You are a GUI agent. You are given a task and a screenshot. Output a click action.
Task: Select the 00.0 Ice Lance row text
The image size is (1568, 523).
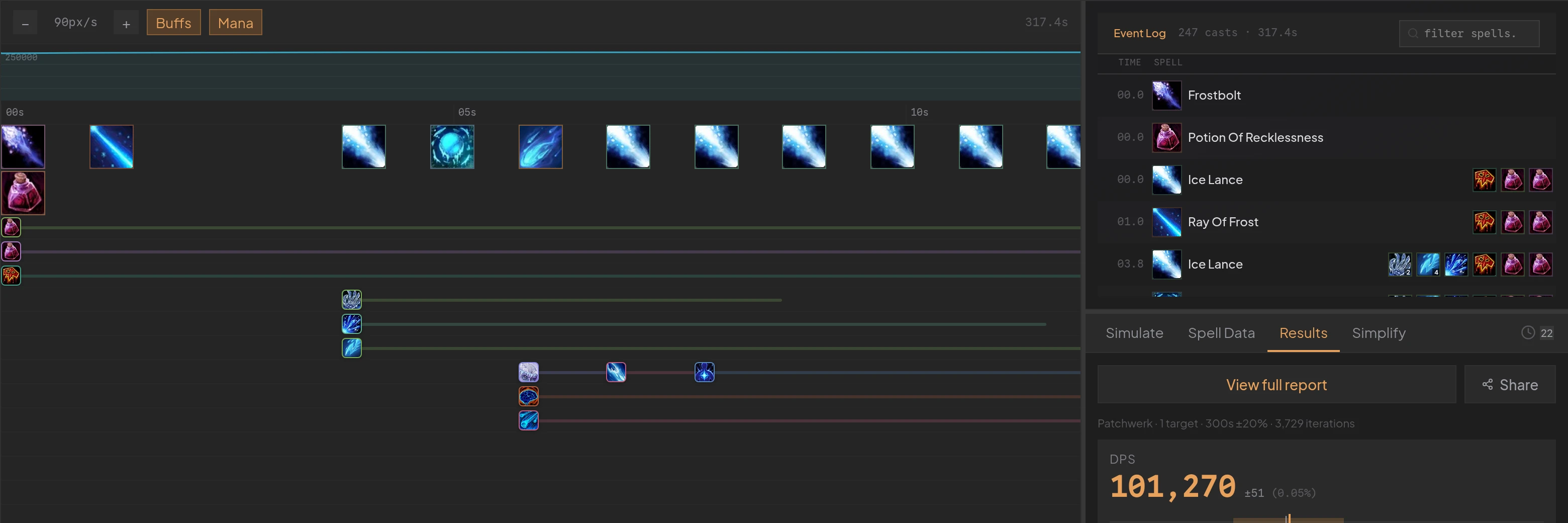pyautogui.click(x=1215, y=180)
